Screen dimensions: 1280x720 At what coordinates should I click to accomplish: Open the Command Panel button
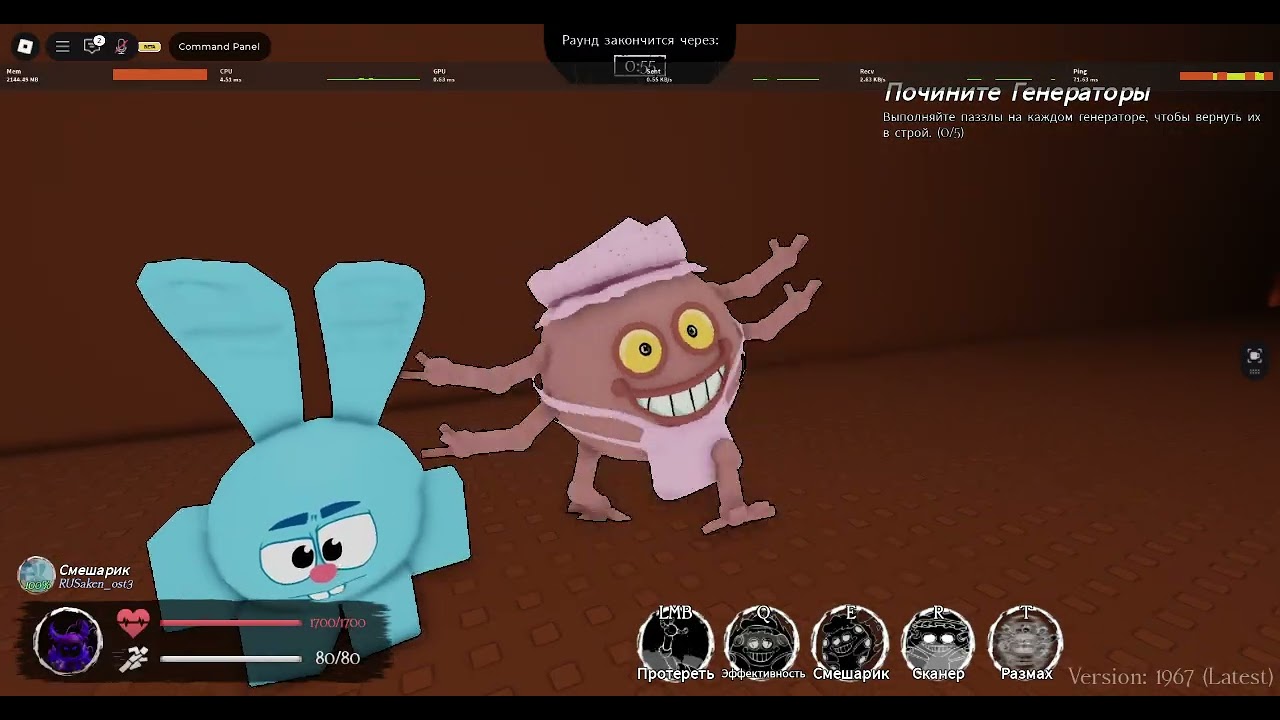tap(219, 47)
